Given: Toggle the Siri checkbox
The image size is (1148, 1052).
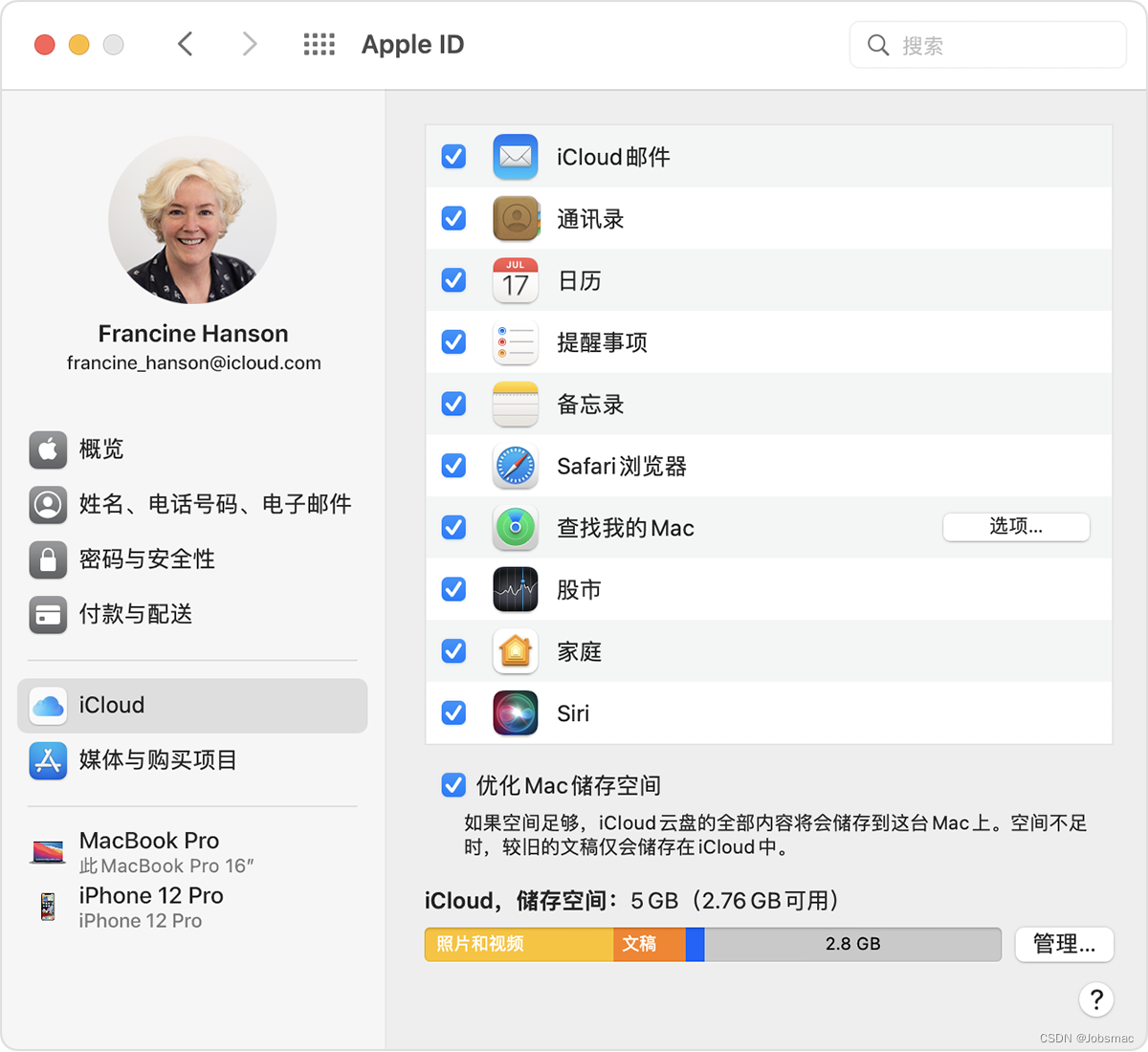Looking at the screenshot, I should pyautogui.click(x=453, y=713).
